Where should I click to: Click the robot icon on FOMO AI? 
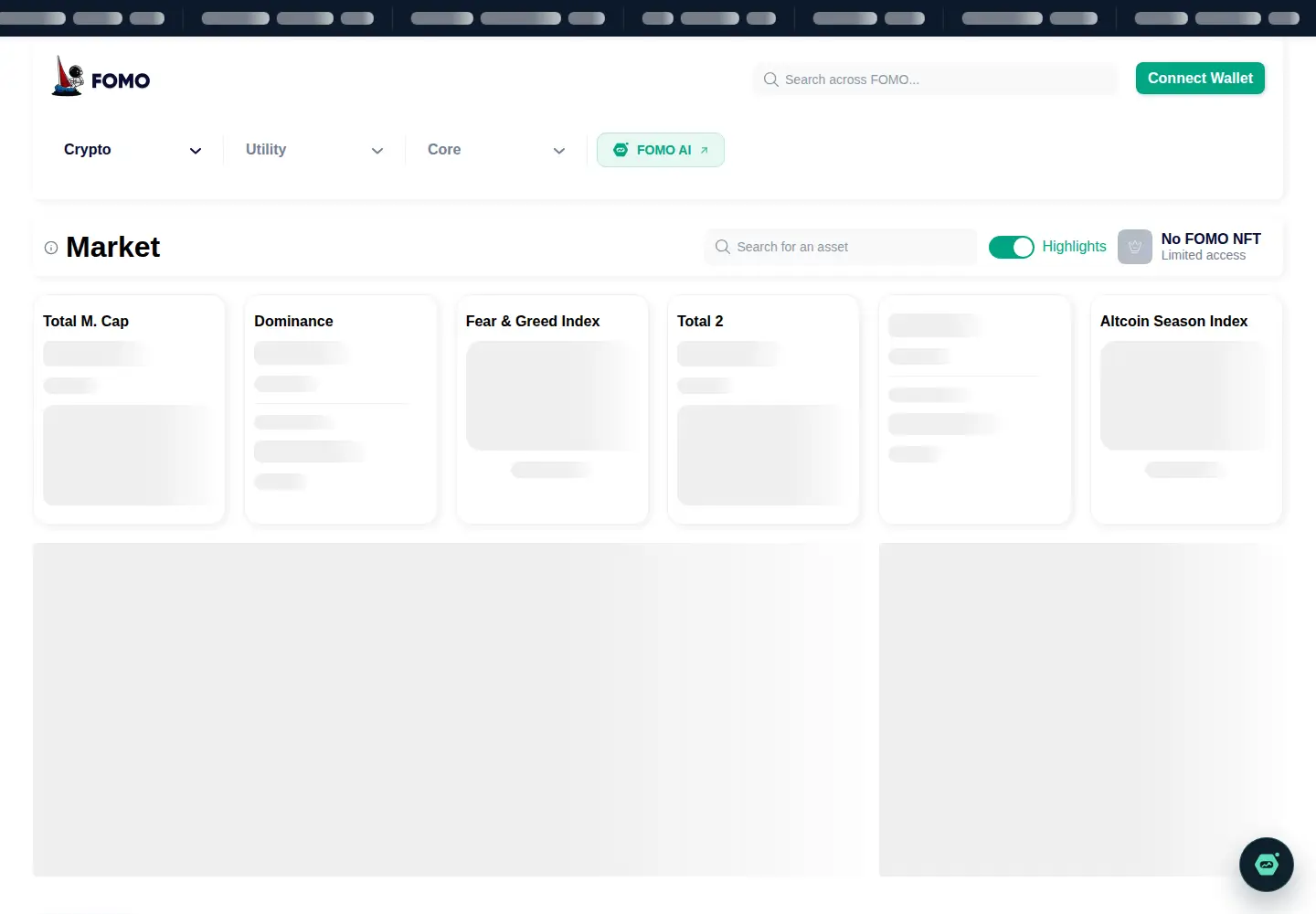[x=621, y=150]
